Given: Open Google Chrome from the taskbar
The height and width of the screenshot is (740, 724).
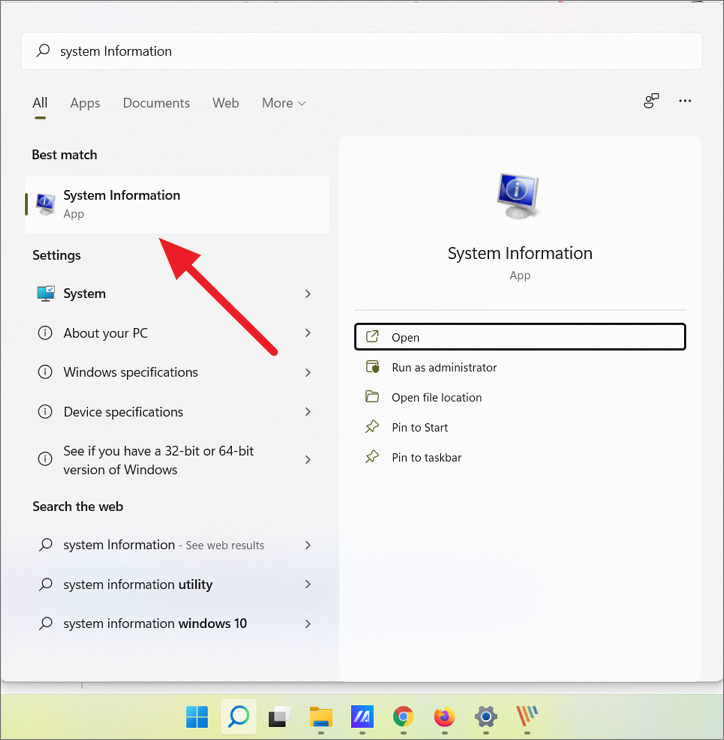Looking at the screenshot, I should 403,717.
